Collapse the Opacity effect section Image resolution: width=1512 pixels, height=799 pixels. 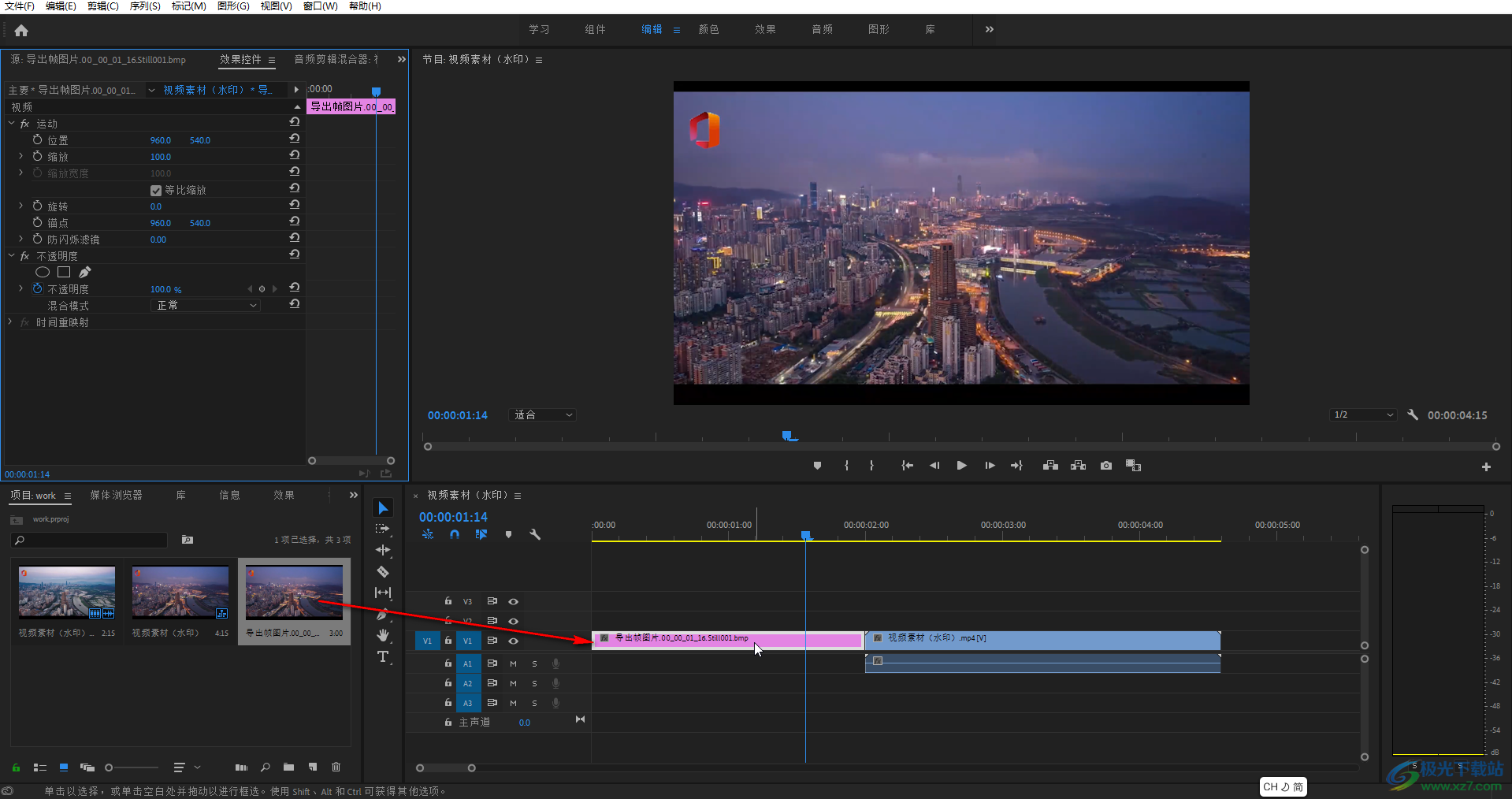point(11,255)
